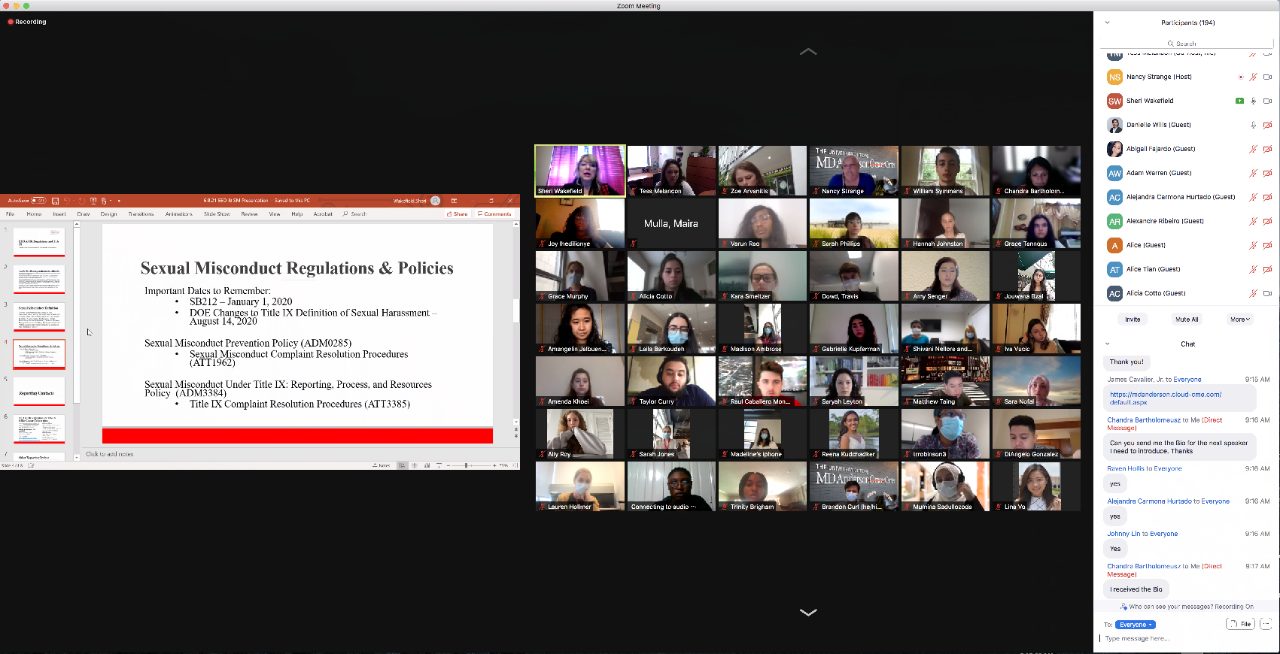Toggle Danielle Wills's camera icon
Screen dimensions: 1280x654
(x=1267, y=125)
